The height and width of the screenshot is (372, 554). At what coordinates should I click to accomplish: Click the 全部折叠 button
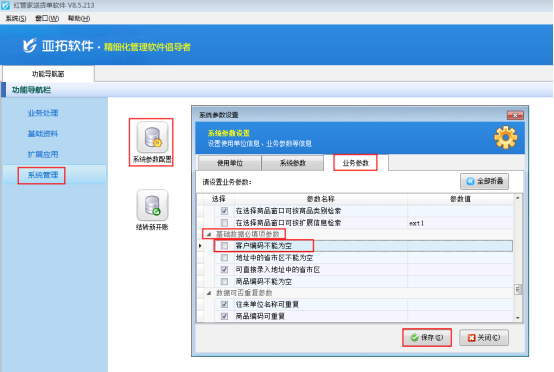click(x=484, y=181)
